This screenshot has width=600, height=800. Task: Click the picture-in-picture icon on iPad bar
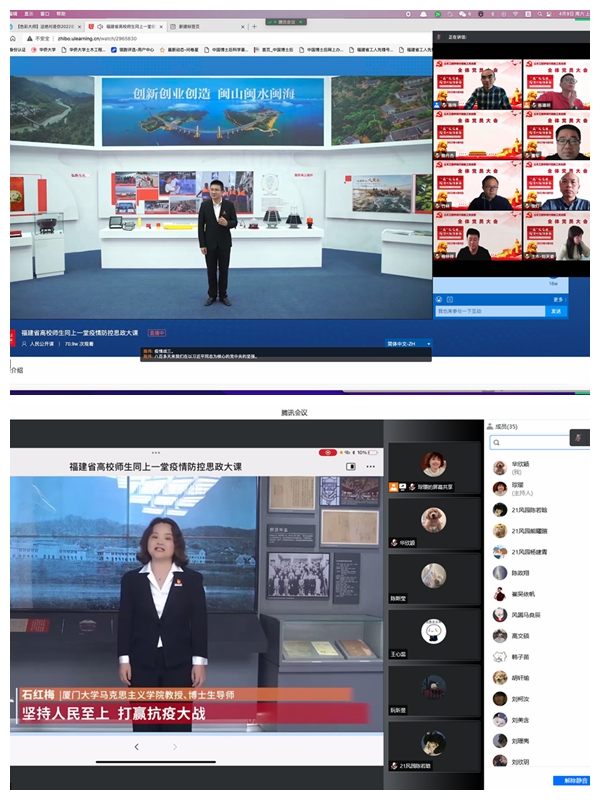coord(351,466)
